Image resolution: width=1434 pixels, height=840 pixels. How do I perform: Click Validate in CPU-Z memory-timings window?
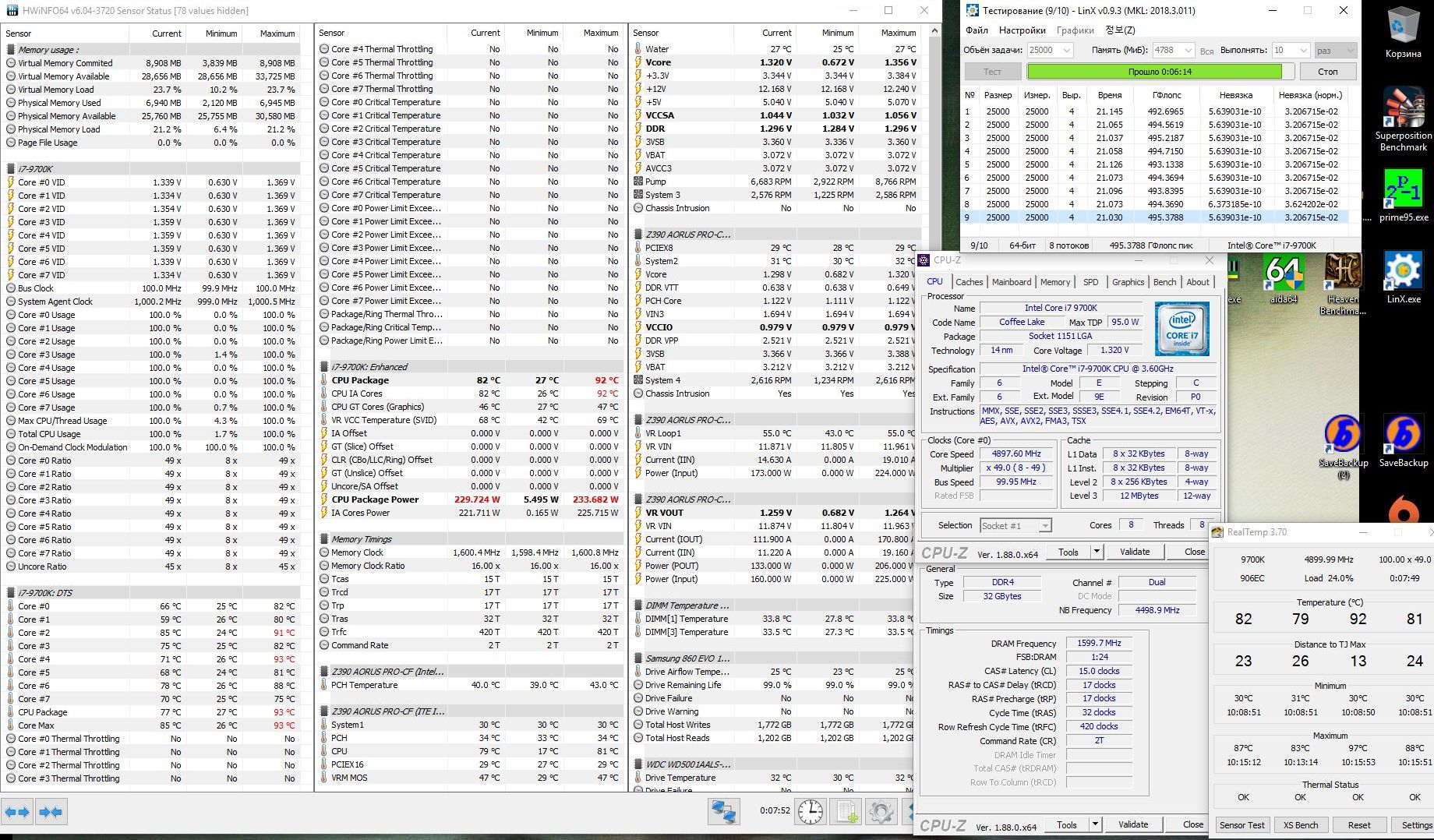click(x=1133, y=824)
